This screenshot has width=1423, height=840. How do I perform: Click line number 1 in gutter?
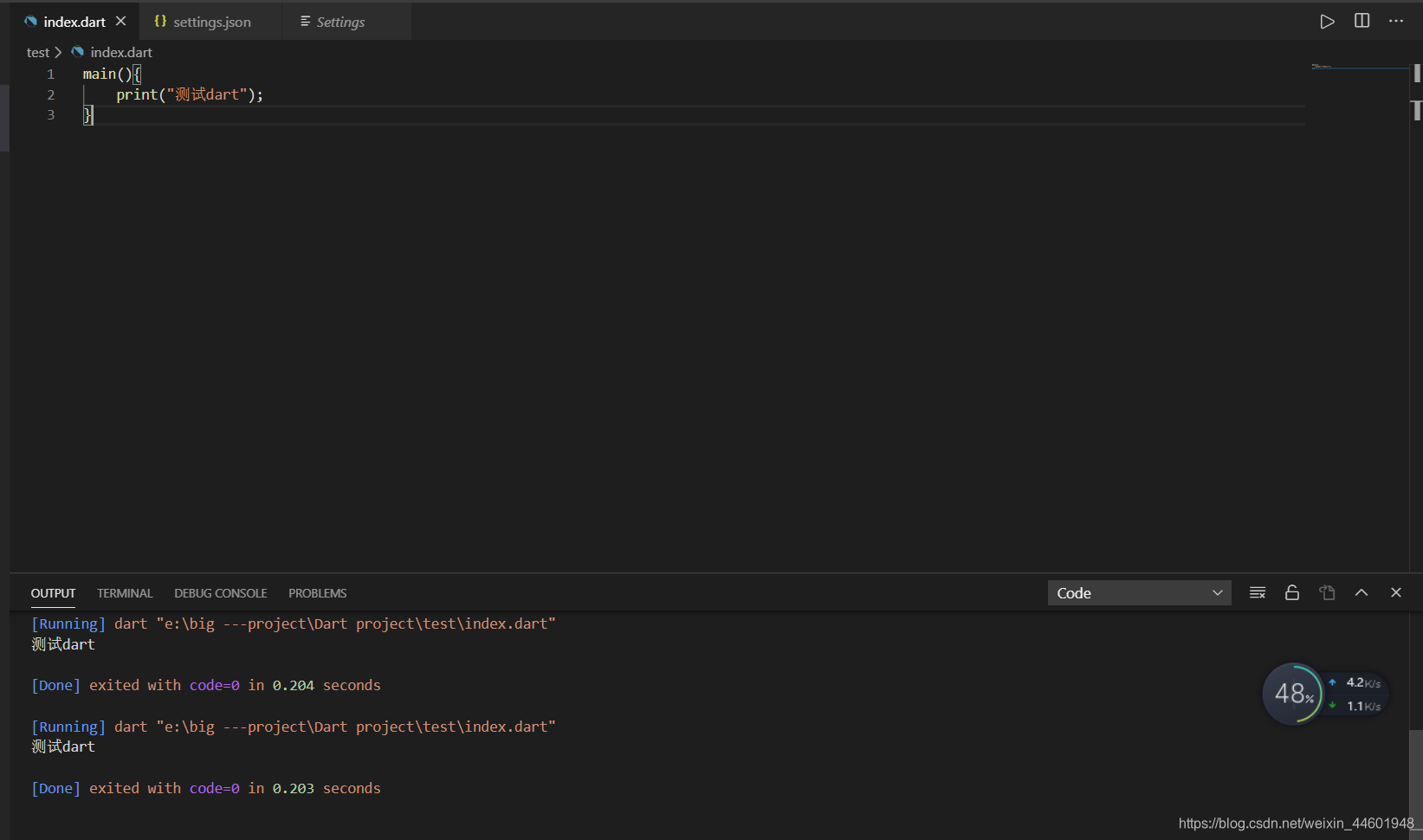click(x=51, y=74)
